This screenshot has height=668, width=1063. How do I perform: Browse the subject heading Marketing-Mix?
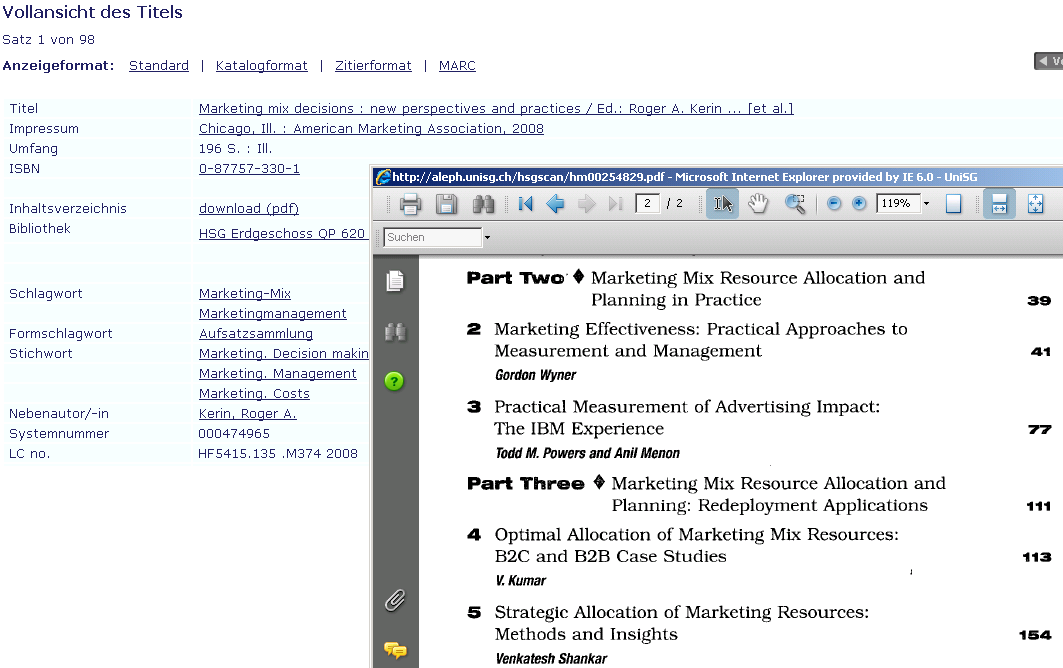(245, 294)
